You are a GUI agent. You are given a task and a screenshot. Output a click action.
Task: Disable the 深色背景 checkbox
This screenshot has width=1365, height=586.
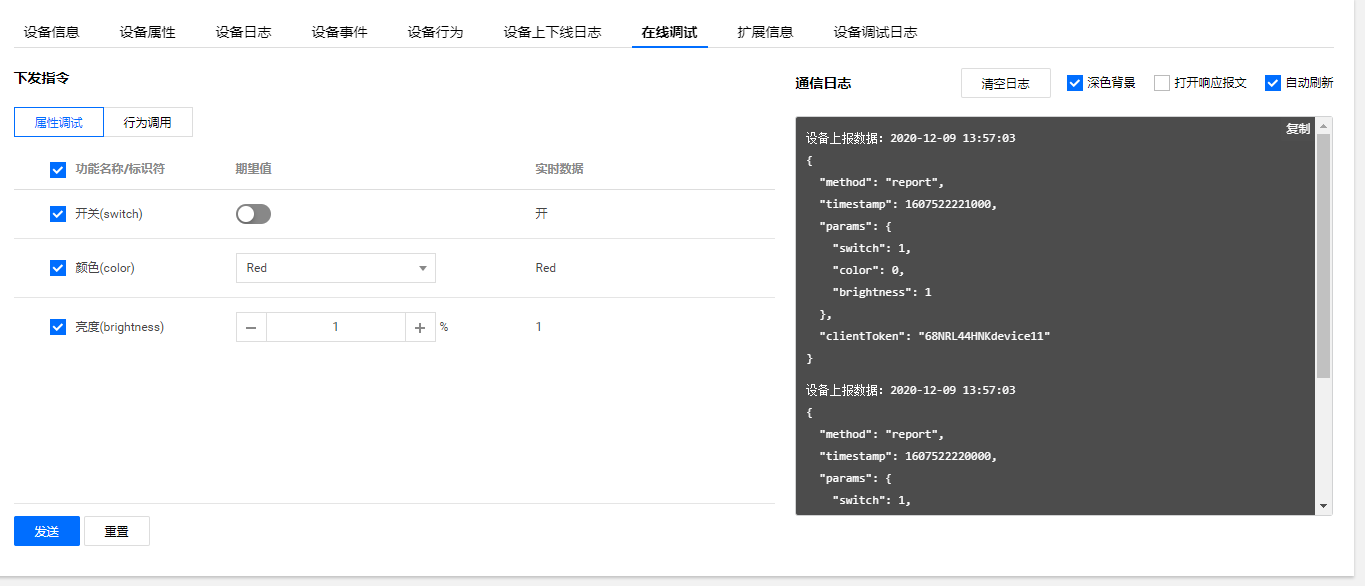click(1075, 83)
